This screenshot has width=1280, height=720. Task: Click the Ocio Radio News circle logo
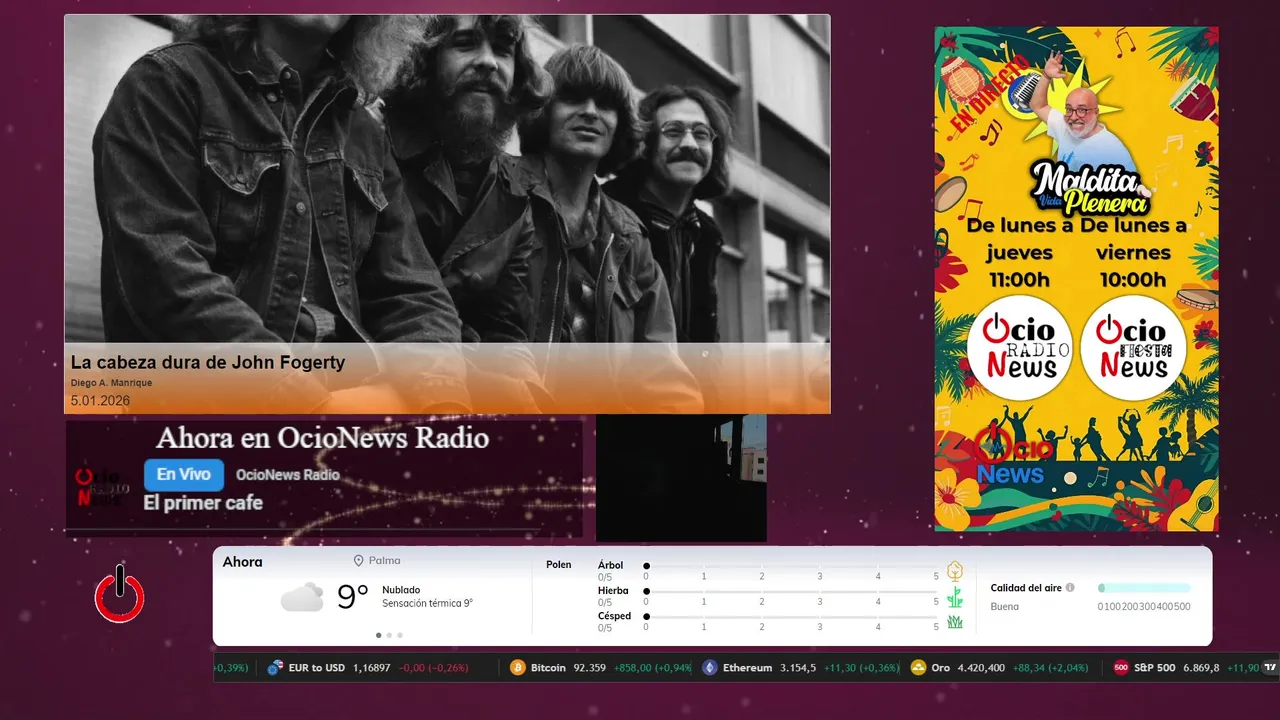pyautogui.click(x=1019, y=348)
